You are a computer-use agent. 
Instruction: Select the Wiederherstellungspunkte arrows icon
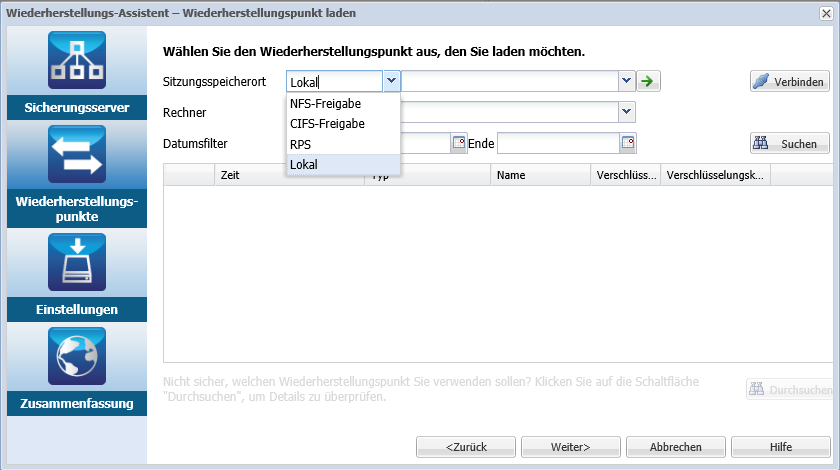tap(77, 154)
